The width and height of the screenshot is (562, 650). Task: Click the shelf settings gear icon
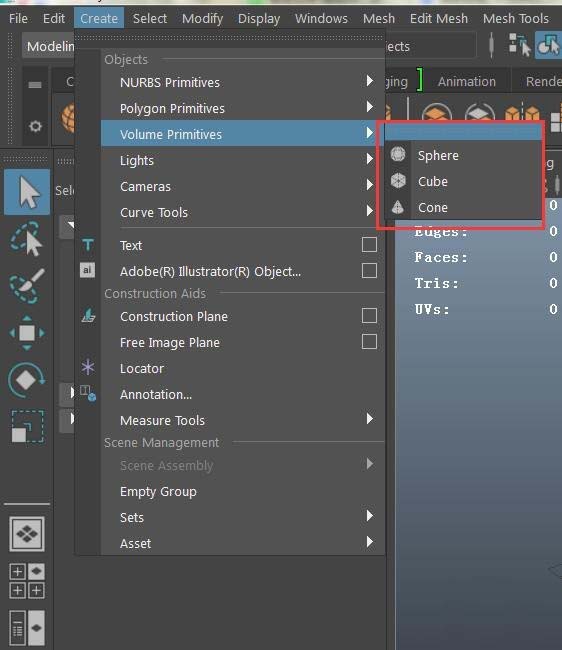pyautogui.click(x=35, y=126)
